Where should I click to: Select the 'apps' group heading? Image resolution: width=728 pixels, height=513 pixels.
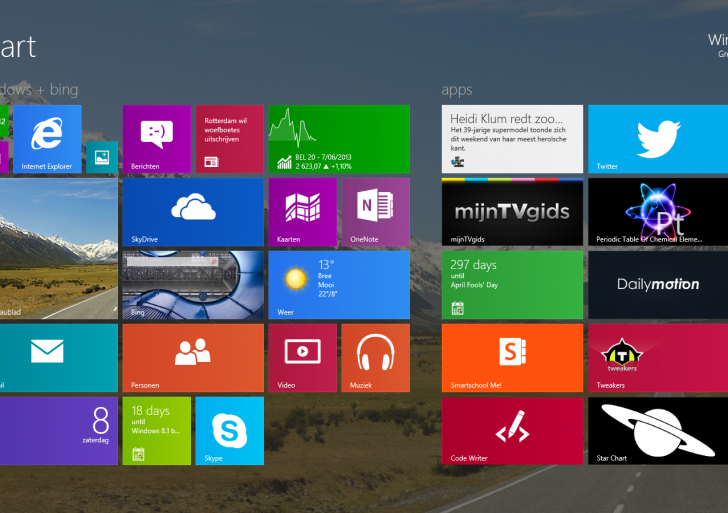tap(457, 90)
